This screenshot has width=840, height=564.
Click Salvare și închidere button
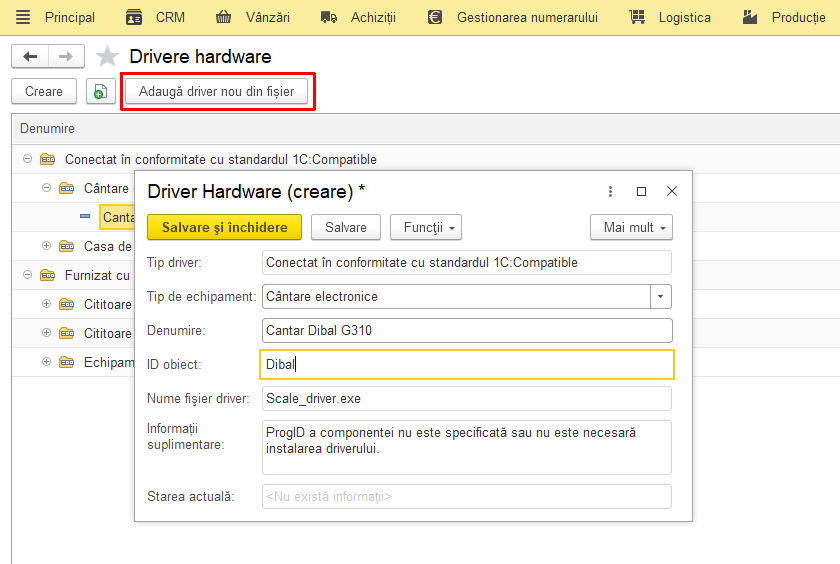click(x=224, y=227)
